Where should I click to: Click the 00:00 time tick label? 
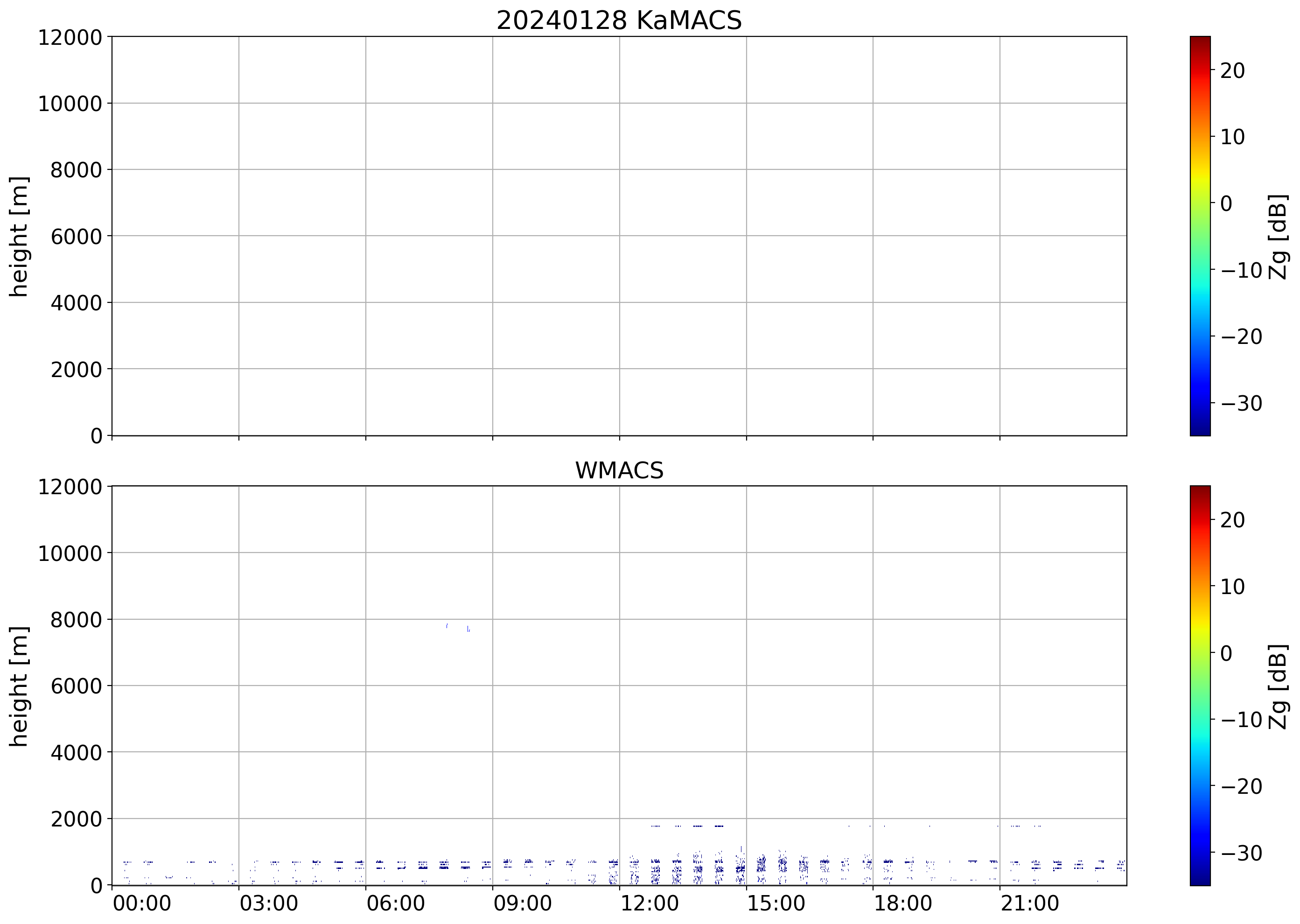click(x=142, y=903)
